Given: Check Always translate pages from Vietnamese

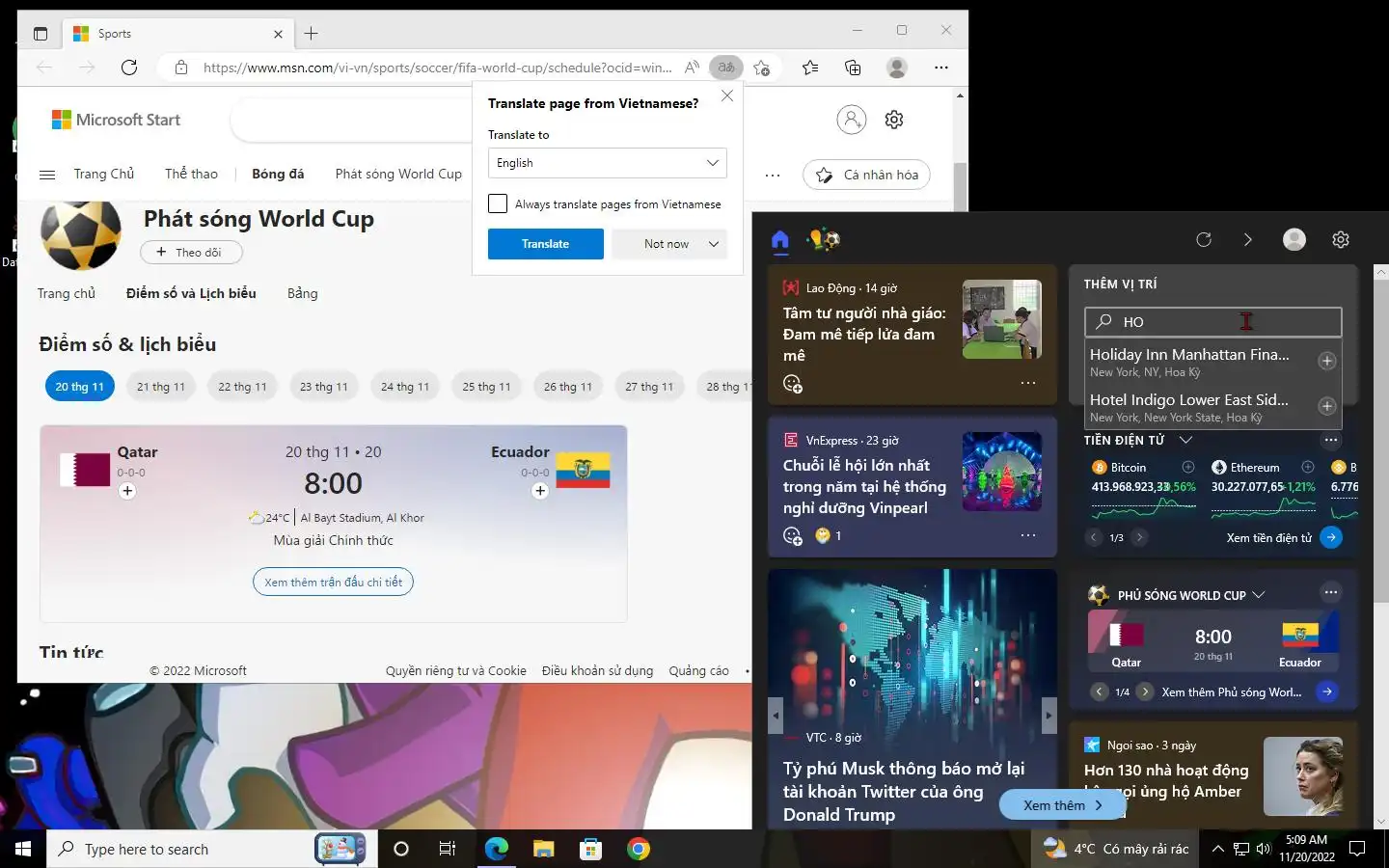Looking at the screenshot, I should coord(498,203).
